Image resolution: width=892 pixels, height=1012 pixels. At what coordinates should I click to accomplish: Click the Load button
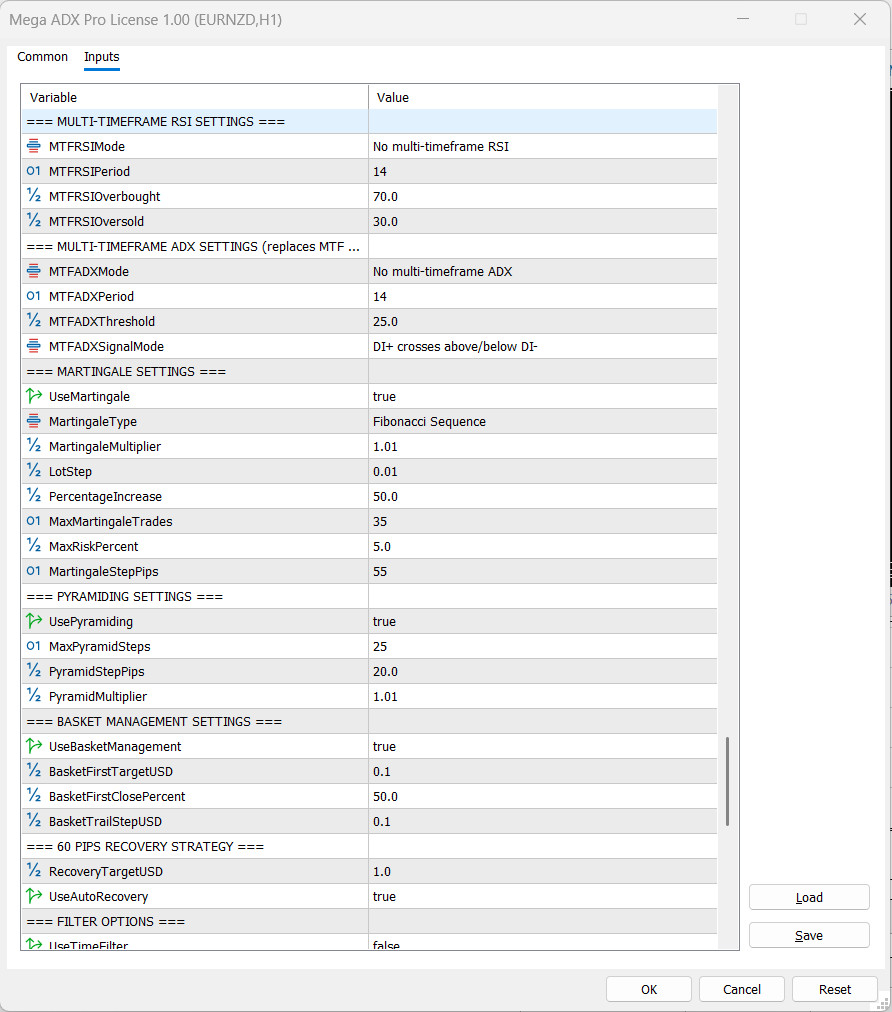point(809,897)
